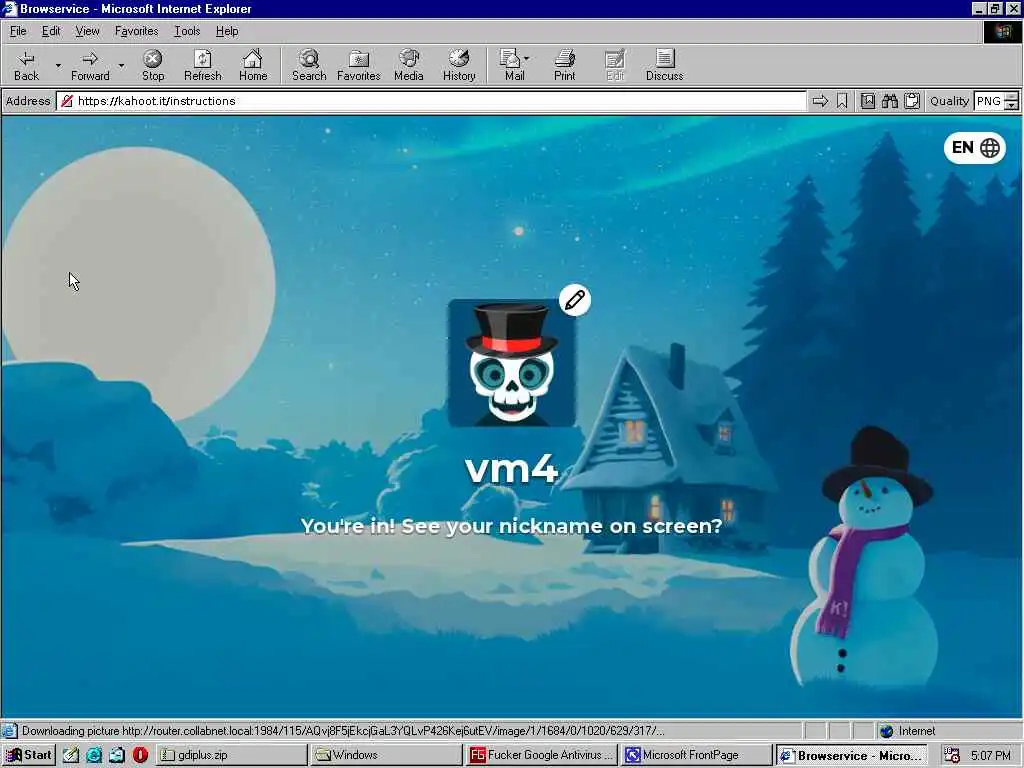Click the 'You're in!' message text
Viewport: 1024px width, 768px height.
pyautogui.click(x=511, y=526)
